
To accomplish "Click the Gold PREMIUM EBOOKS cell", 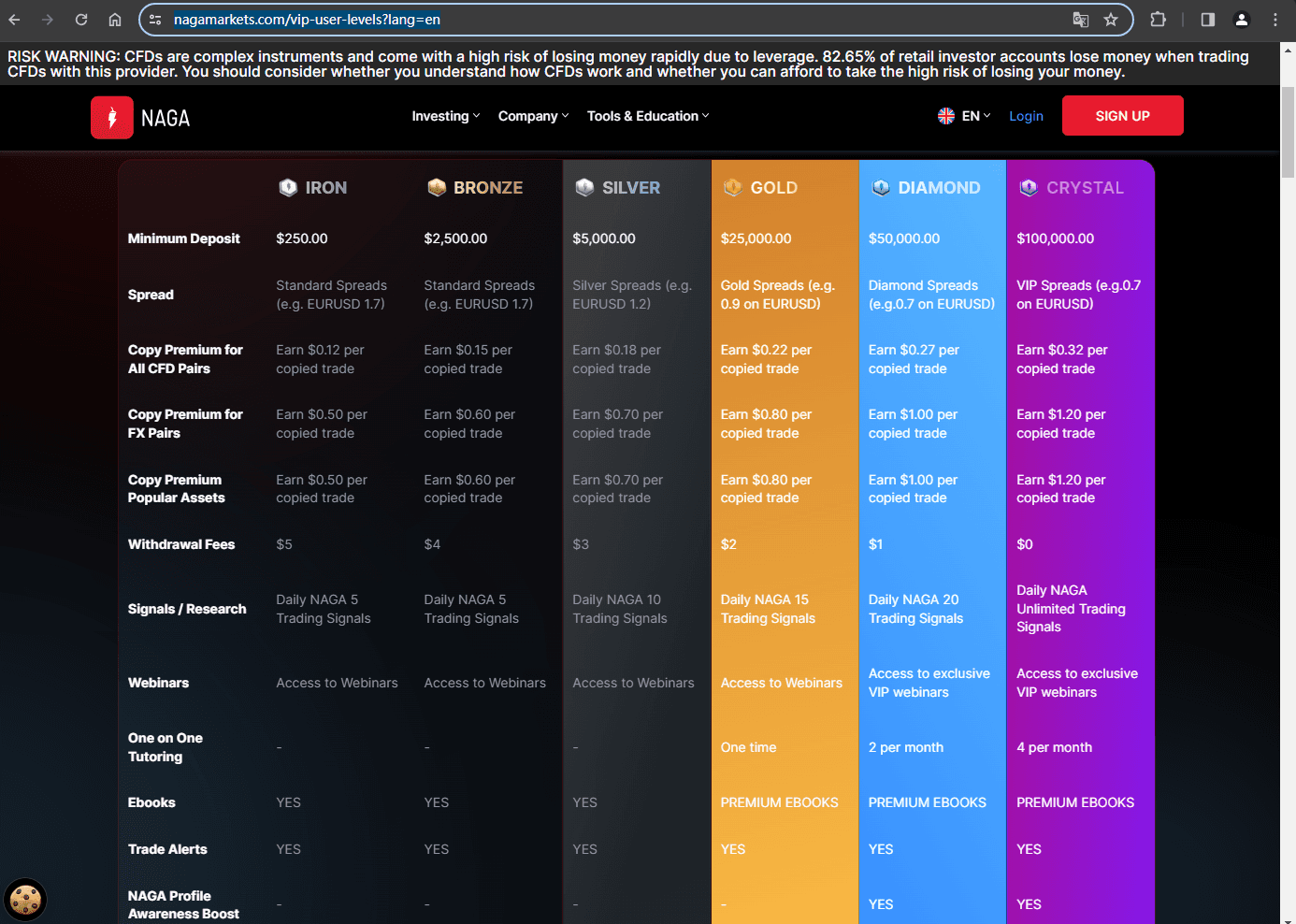I will 779,802.
